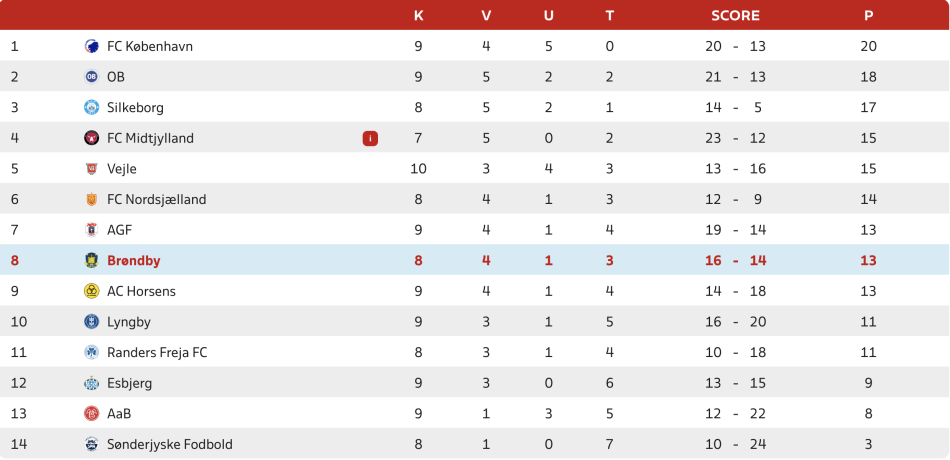Screen dimensions: 950x460
Task: Click the AGF team name
Action: click(120, 230)
